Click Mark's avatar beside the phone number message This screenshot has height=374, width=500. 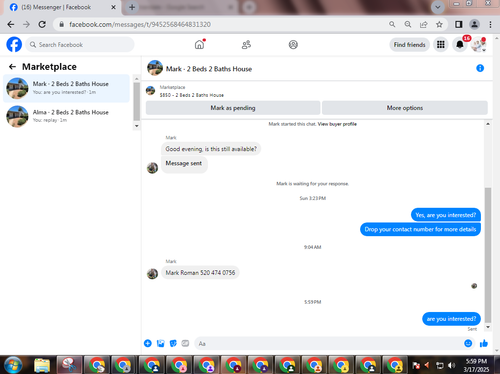pos(153,274)
